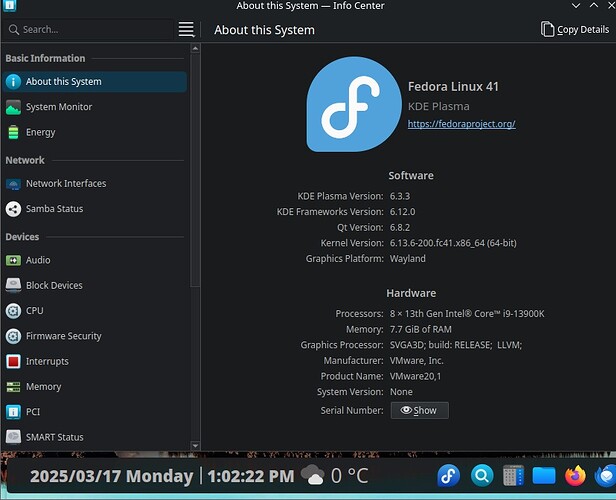Screen dimensions: 616x500
Task: Open Fedora application launcher in taskbar
Action: click(448, 476)
